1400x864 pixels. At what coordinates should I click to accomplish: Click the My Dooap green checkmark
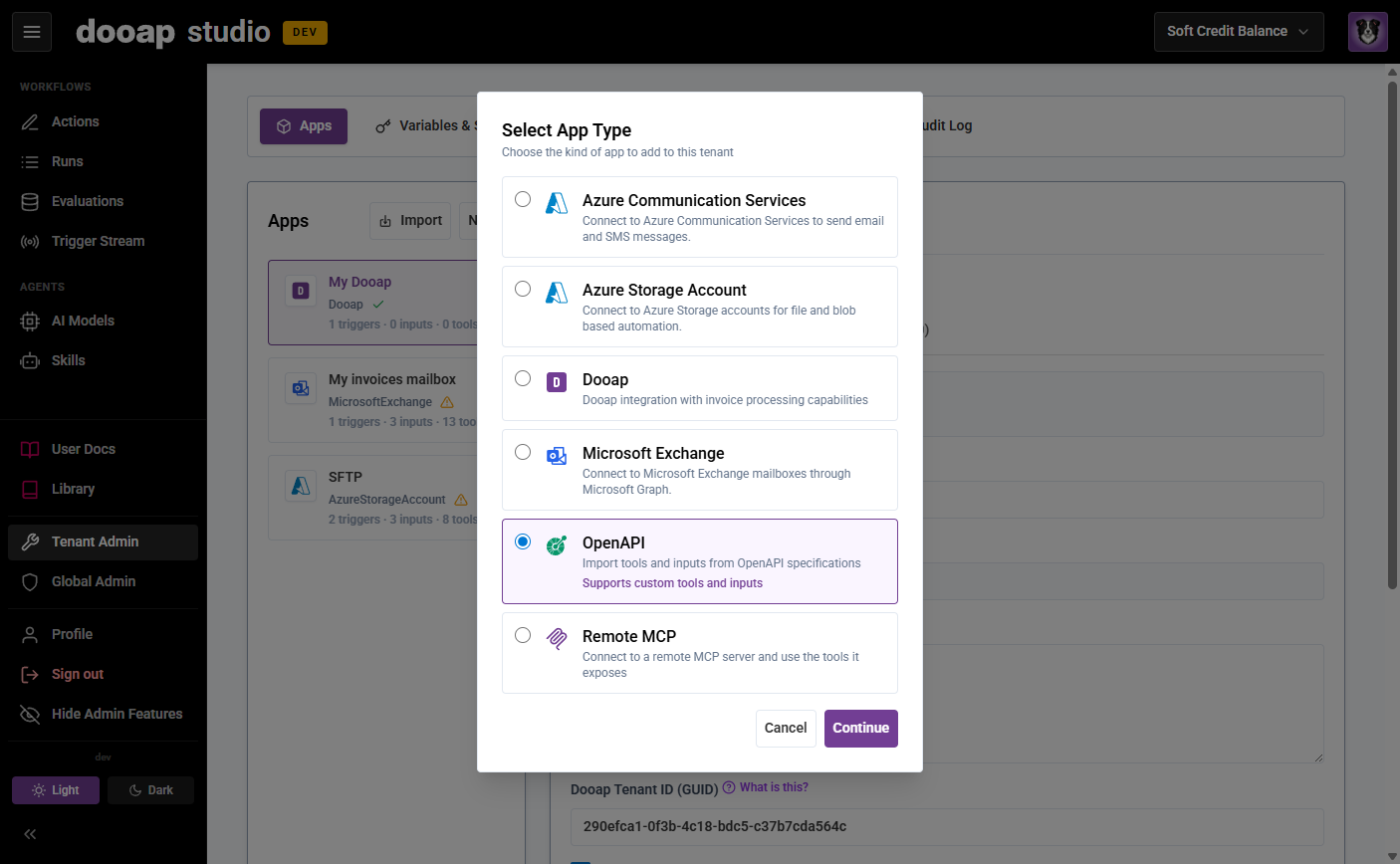[378, 305]
